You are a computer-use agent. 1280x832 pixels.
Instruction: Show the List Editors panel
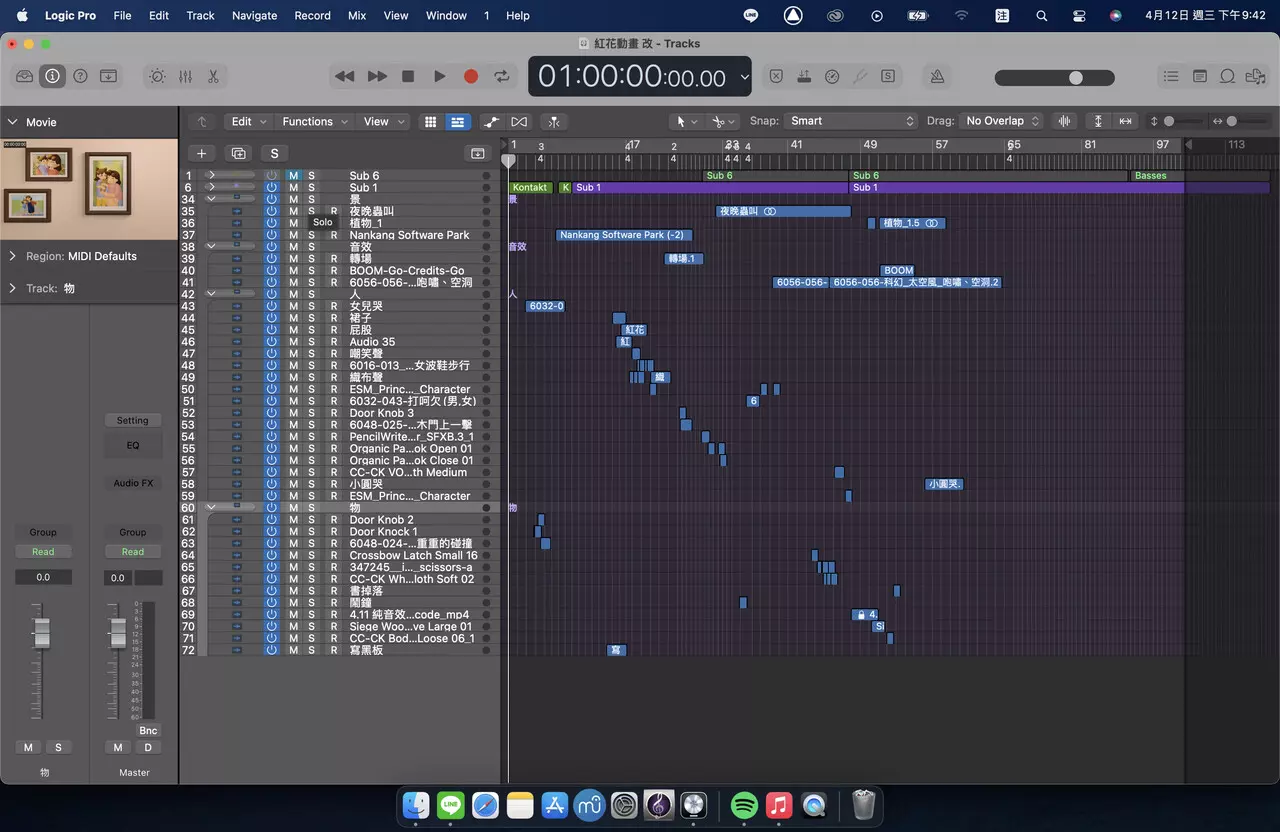tap(1171, 77)
